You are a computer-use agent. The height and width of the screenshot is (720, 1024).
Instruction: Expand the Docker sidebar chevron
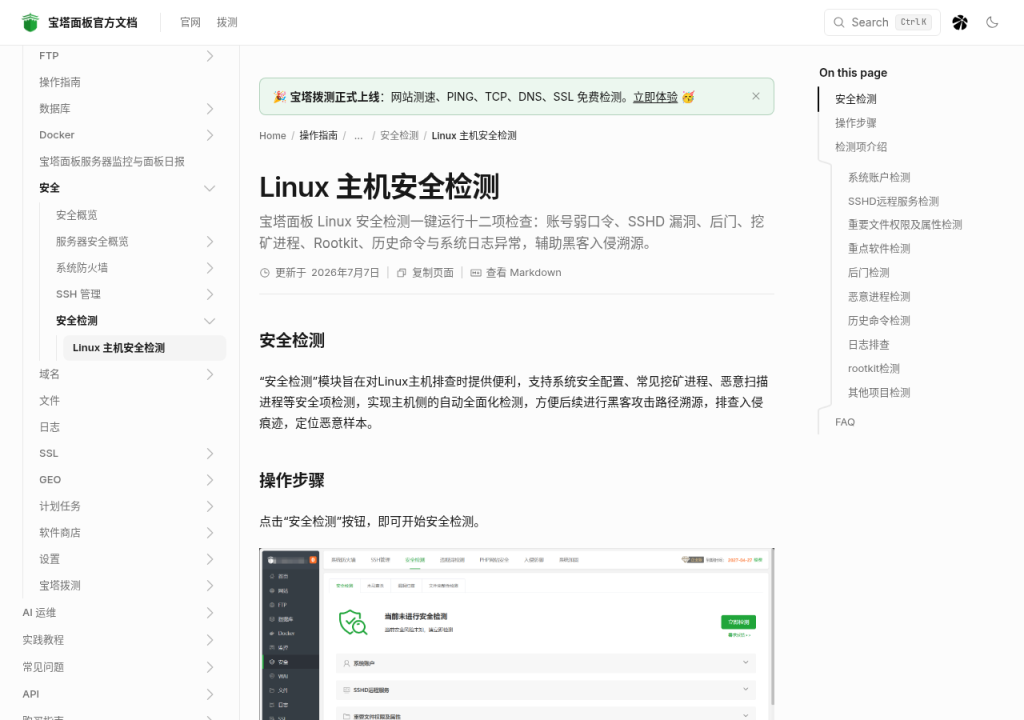[210, 135]
